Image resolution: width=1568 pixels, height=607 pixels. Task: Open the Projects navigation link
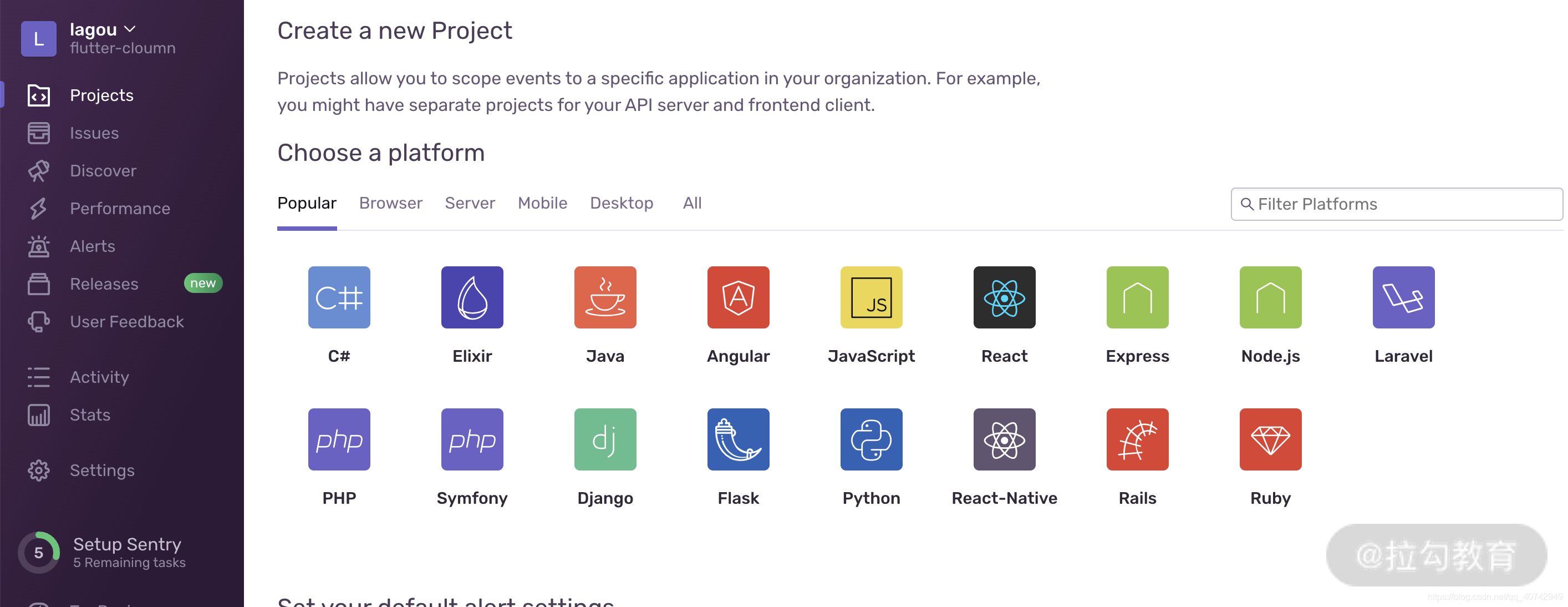[101, 95]
